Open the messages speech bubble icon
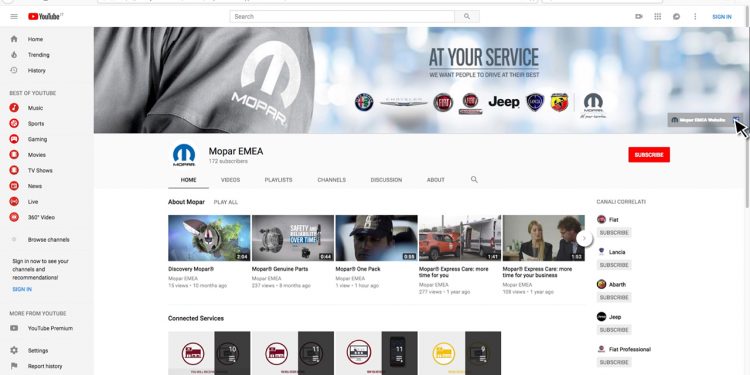 pyautogui.click(x=676, y=17)
